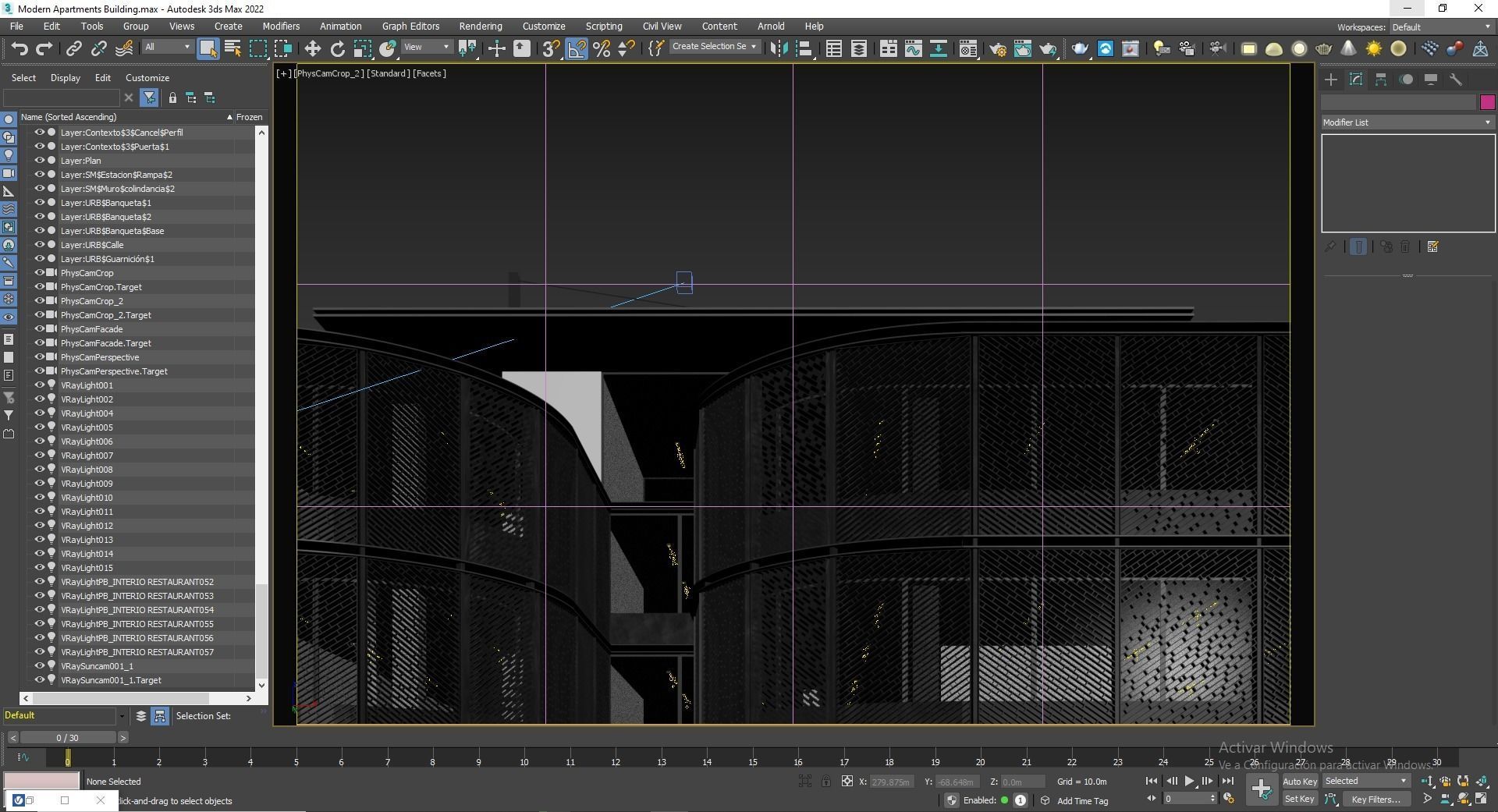Open the Utilities wrench panel
Screen dimensions: 1498x812
[1456, 80]
